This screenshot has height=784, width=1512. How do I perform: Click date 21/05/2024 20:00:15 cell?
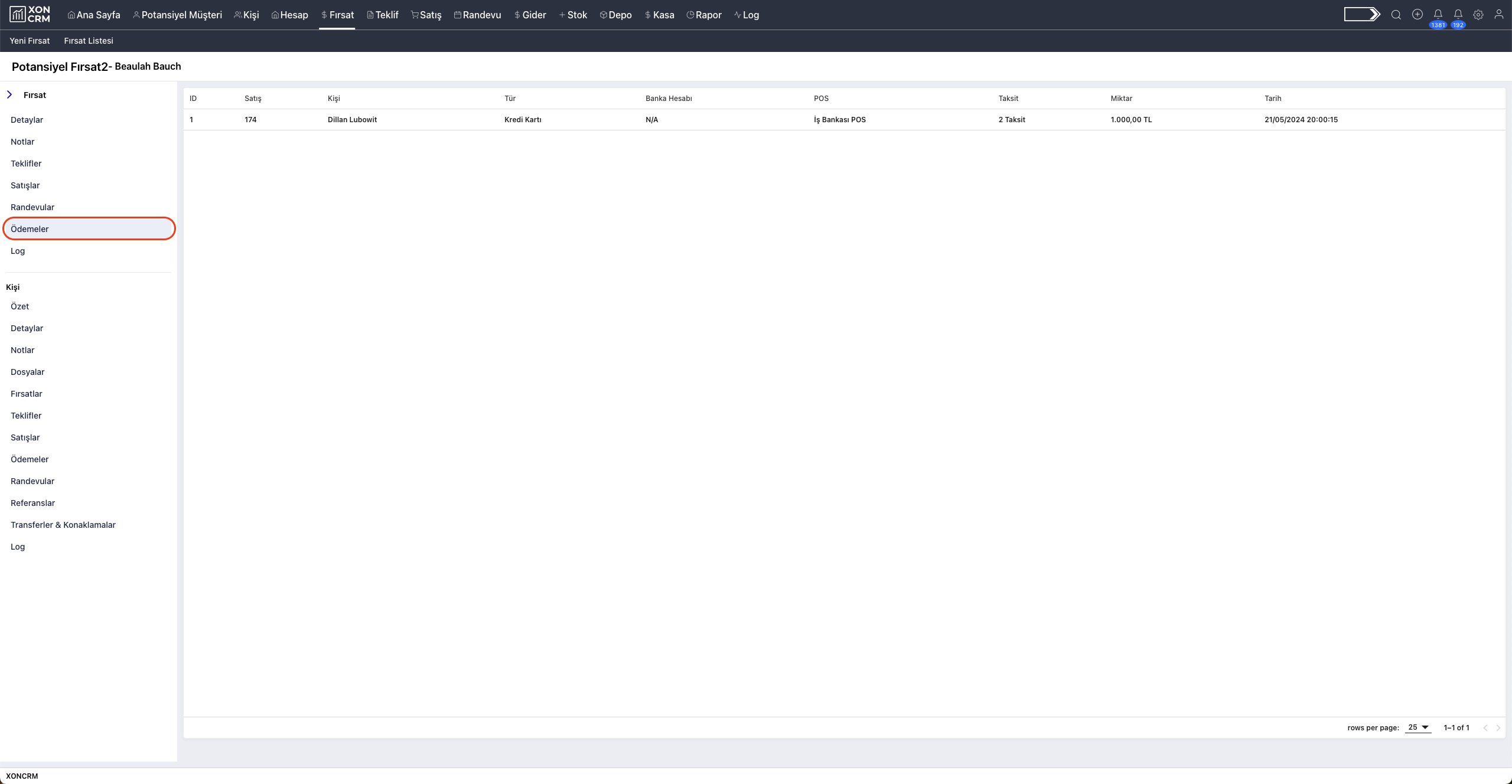point(1301,120)
